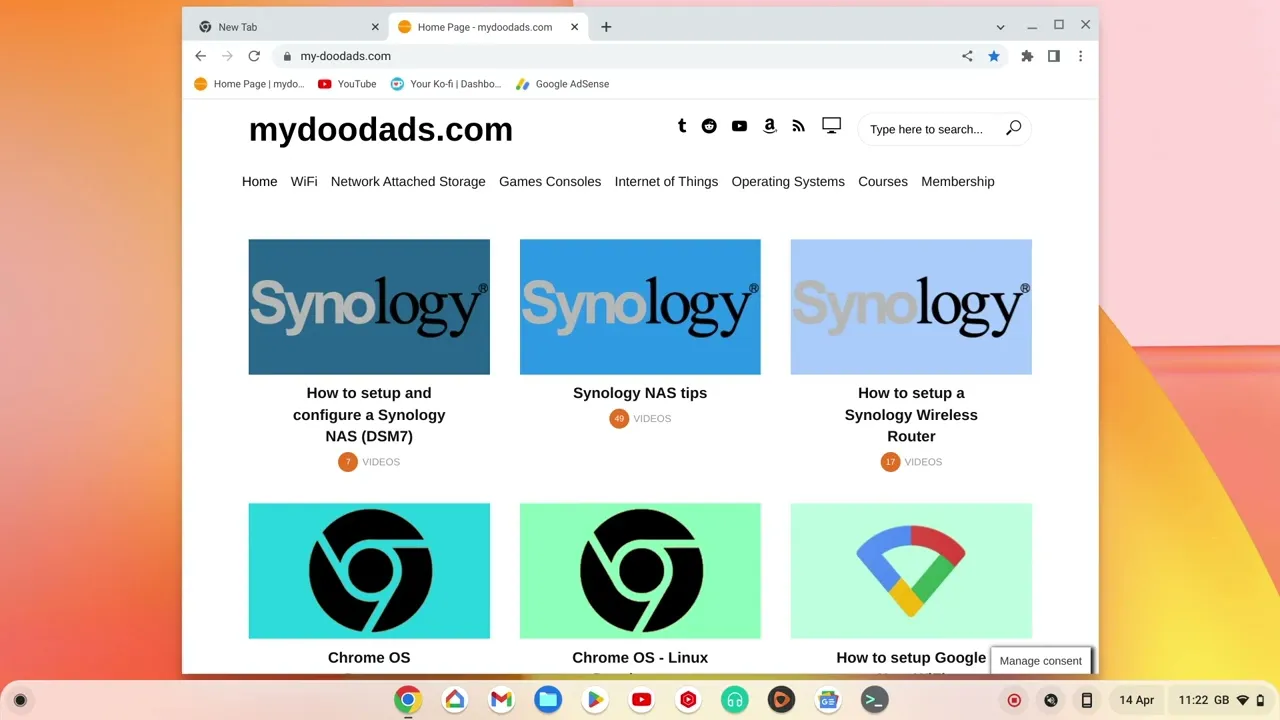Click the search magnifier icon
Image resolution: width=1280 pixels, height=720 pixels.
(x=1013, y=128)
